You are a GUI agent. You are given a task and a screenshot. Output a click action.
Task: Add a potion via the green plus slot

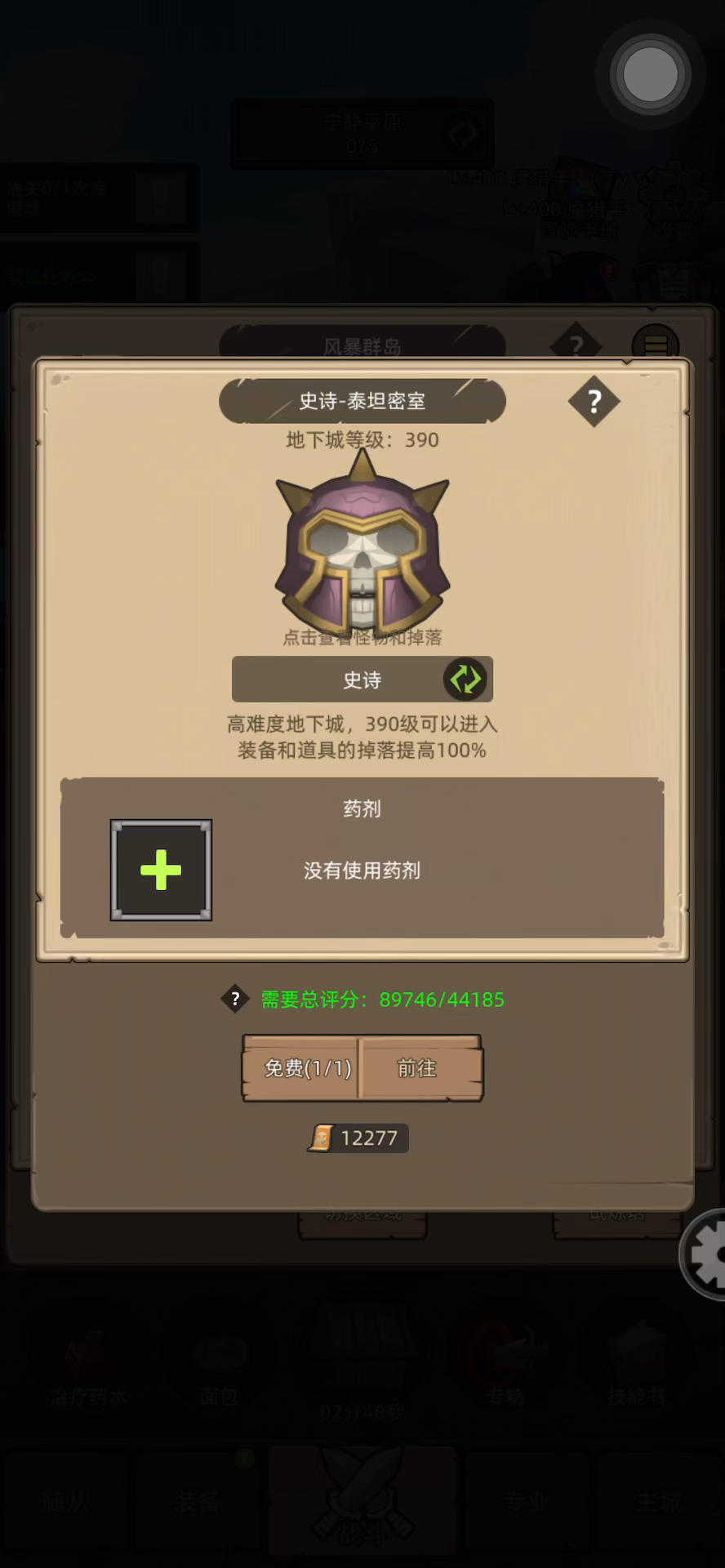(161, 870)
